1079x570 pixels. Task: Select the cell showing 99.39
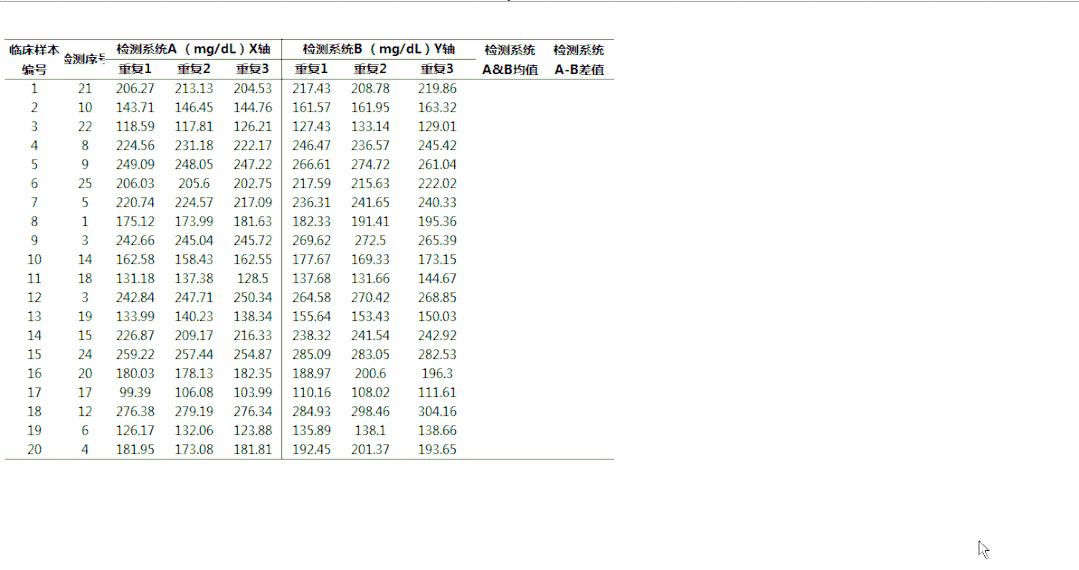point(135,393)
